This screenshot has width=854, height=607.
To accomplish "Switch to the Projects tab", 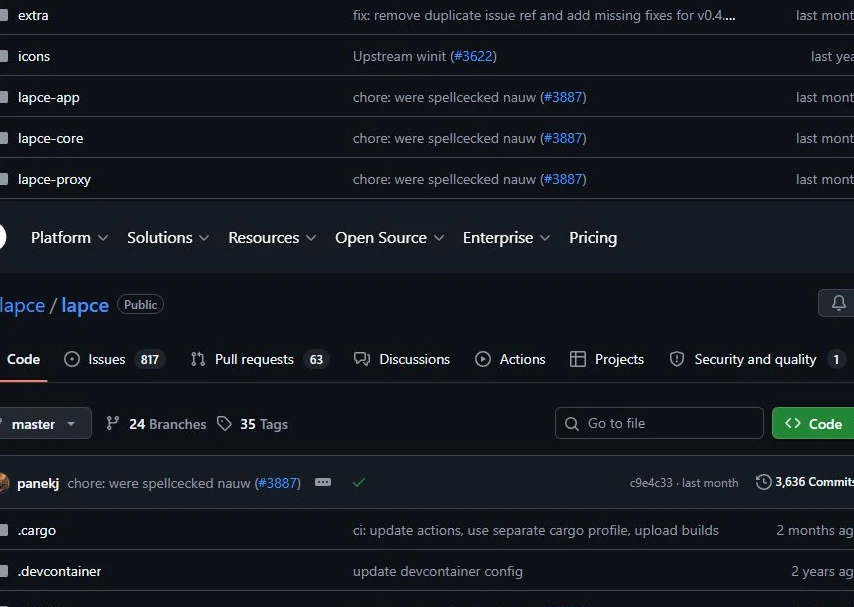I will coord(606,359).
